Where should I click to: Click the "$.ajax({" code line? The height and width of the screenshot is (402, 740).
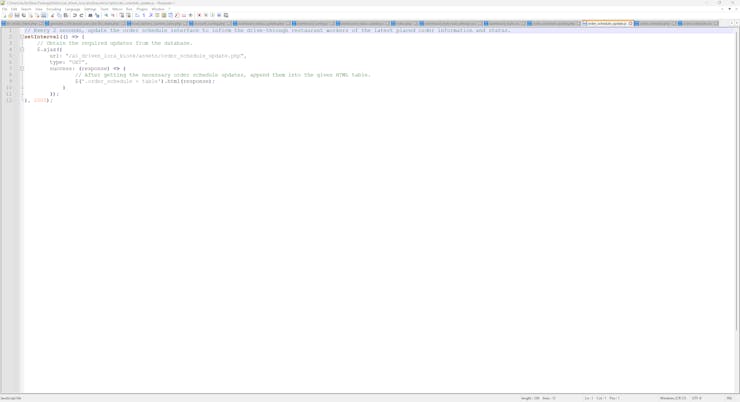coord(50,50)
